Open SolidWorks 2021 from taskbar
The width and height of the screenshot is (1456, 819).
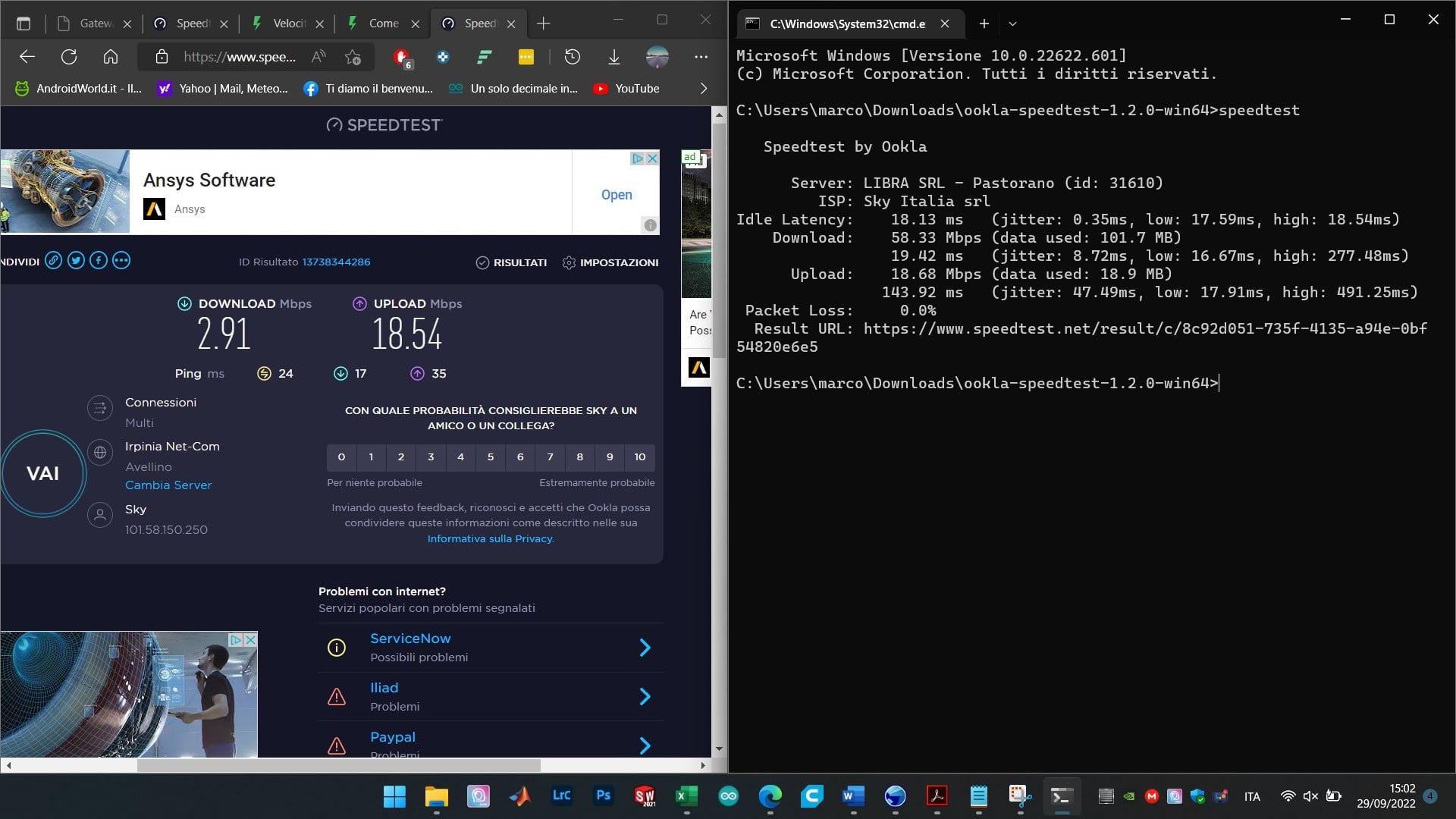pos(645,795)
